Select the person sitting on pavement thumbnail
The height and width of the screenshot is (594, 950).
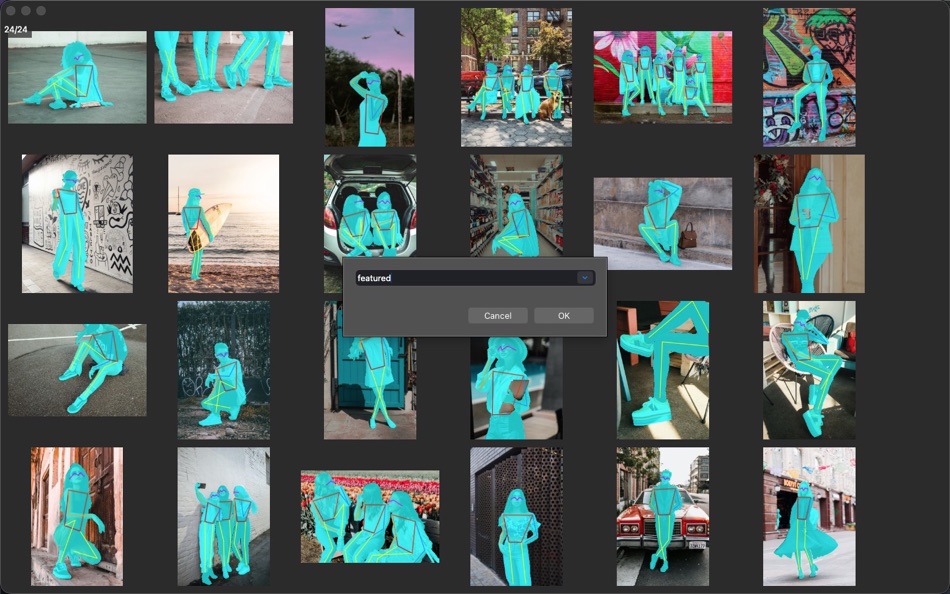coord(77,78)
